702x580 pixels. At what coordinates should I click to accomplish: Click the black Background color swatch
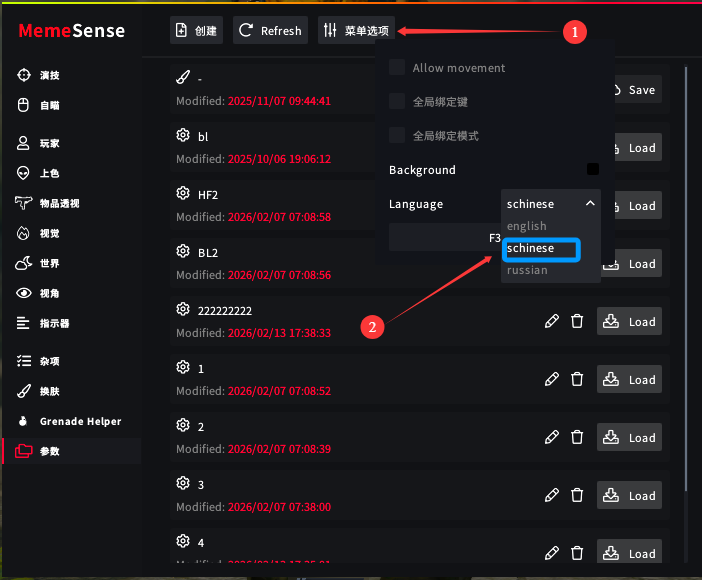point(593,170)
